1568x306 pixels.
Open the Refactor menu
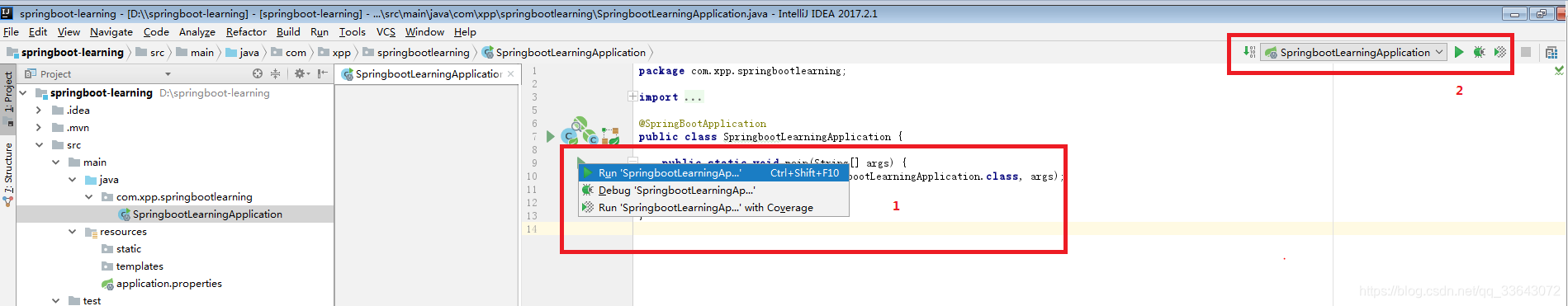[x=246, y=31]
